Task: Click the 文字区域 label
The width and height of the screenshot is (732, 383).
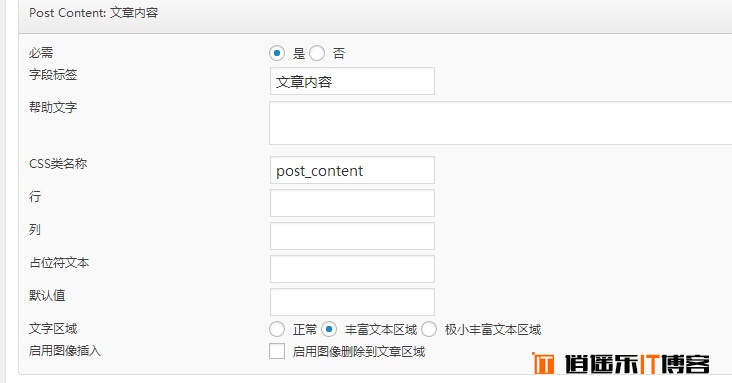Action: pos(53,328)
